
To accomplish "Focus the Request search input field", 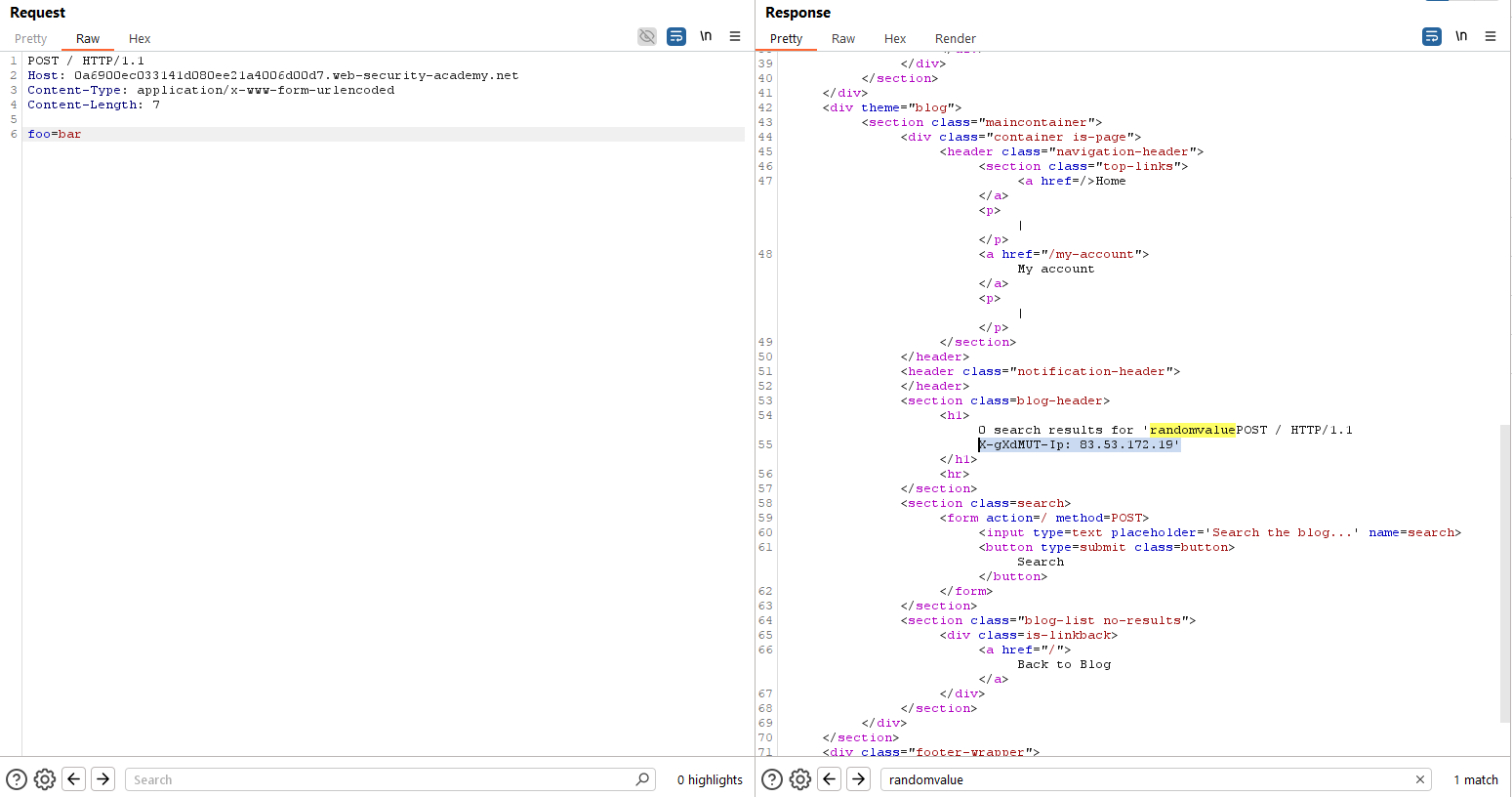I will coord(381,779).
